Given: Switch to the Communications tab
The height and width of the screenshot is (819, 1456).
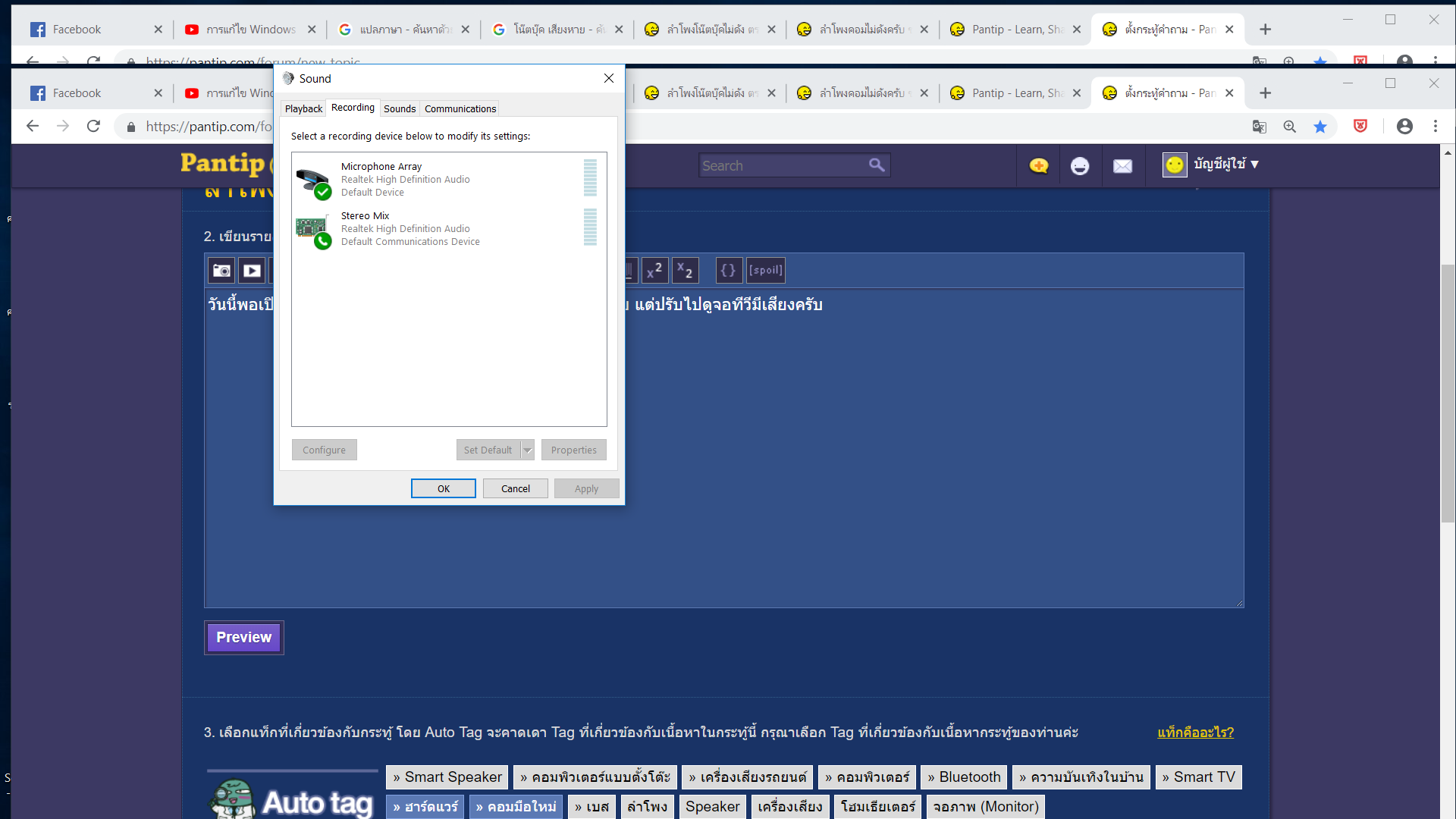Looking at the screenshot, I should click(x=460, y=109).
